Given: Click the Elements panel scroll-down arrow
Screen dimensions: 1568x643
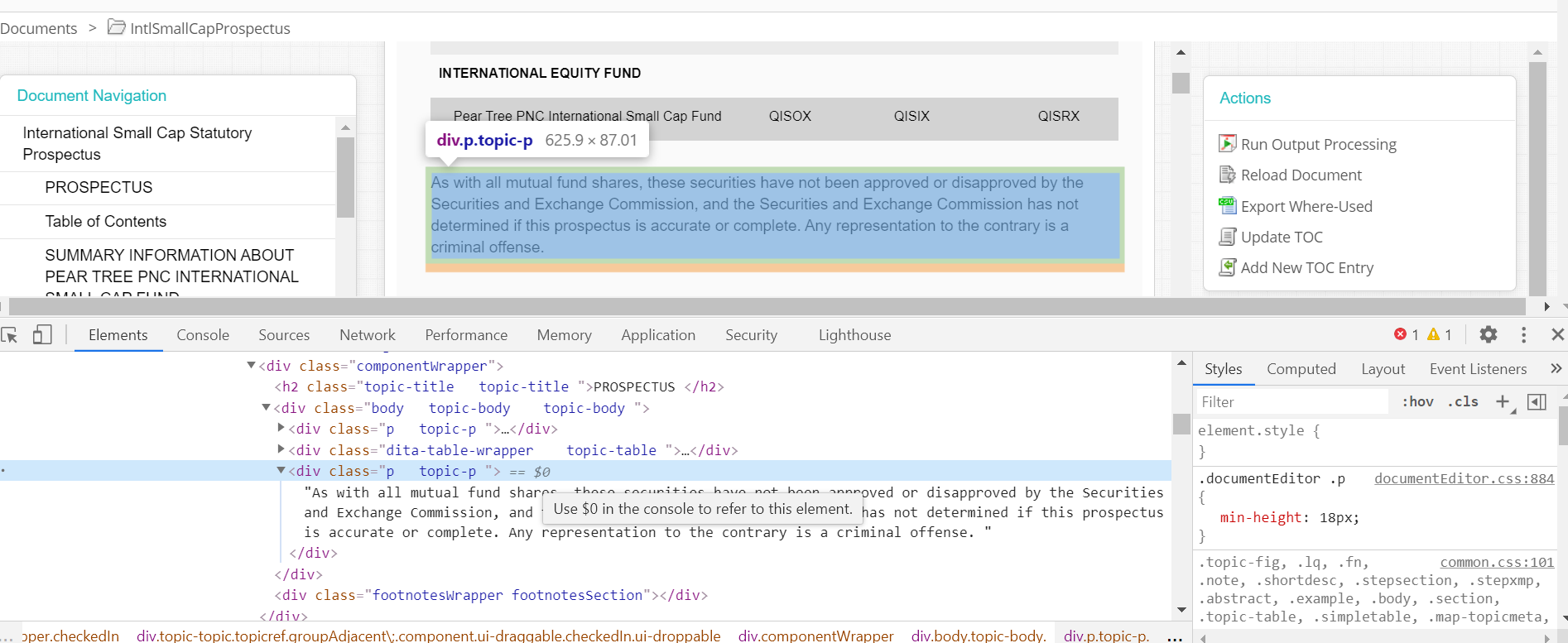Looking at the screenshot, I should (1181, 610).
